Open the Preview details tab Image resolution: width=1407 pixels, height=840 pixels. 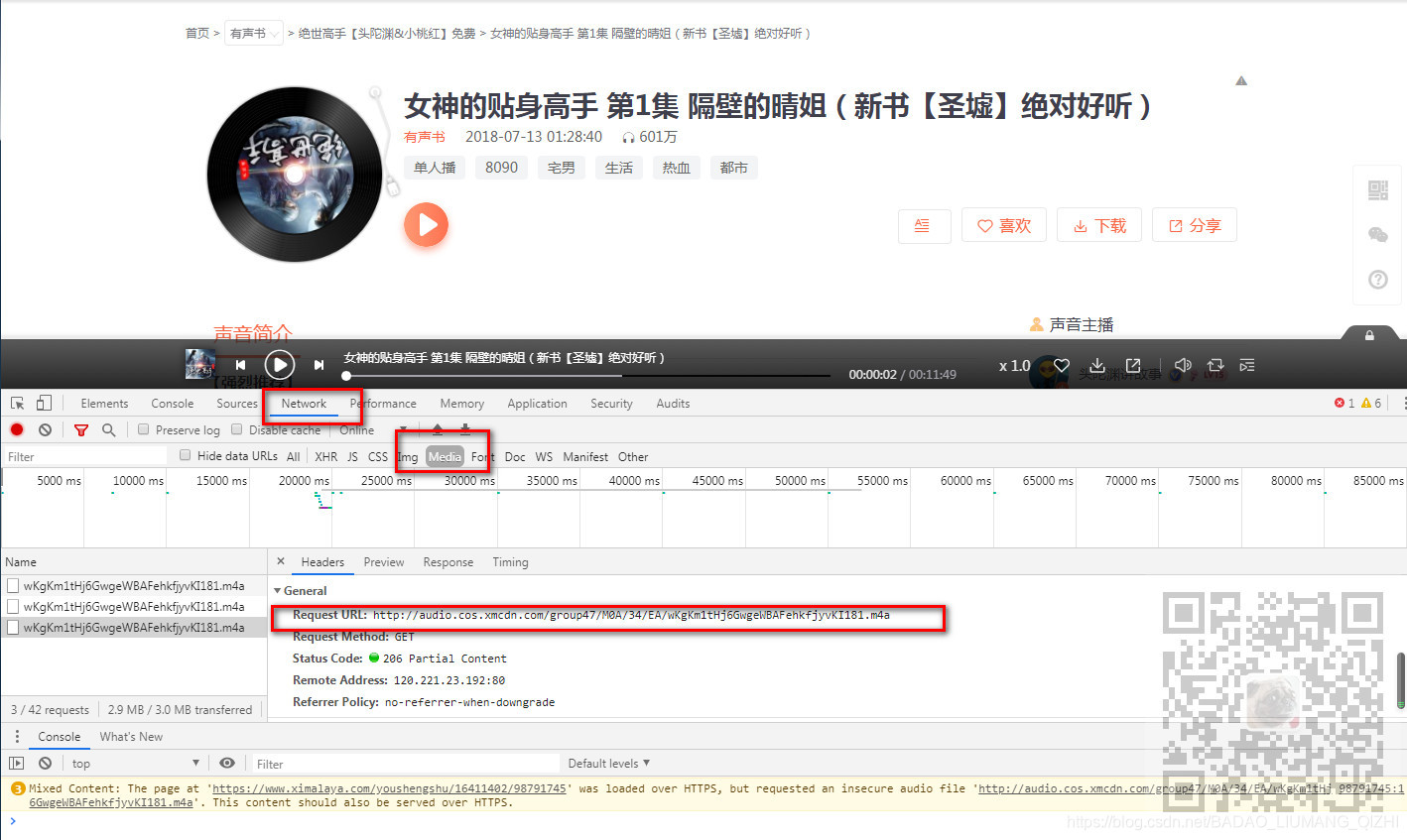click(x=383, y=562)
